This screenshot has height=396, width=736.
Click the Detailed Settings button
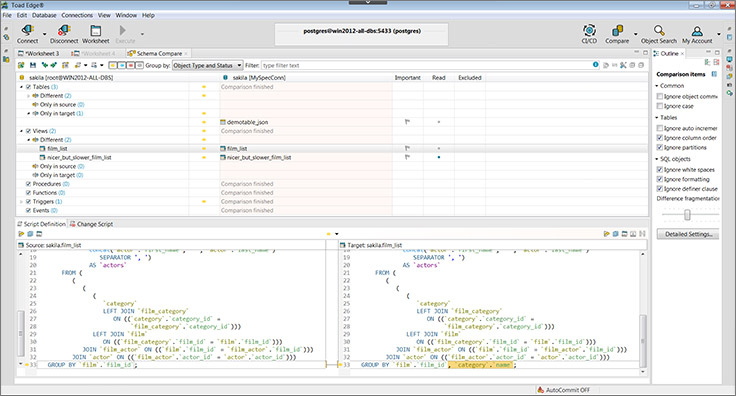tap(688, 234)
